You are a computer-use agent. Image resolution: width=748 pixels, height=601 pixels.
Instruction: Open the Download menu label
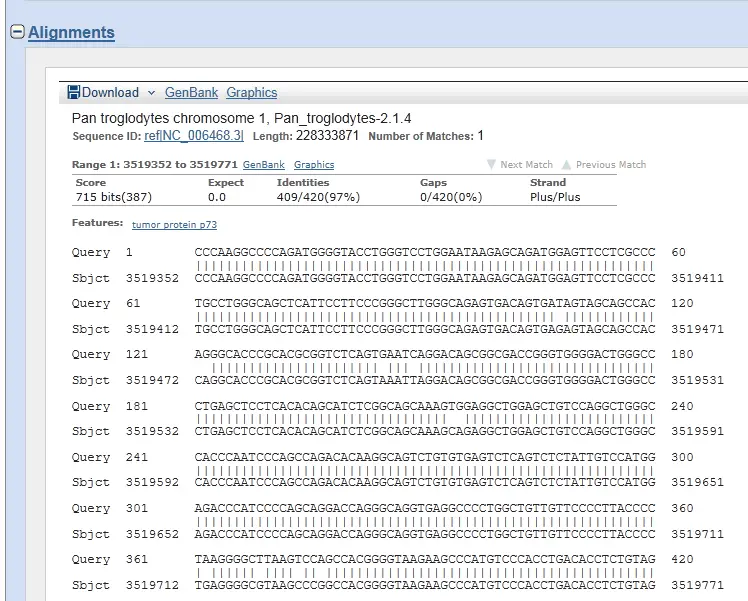pyautogui.click(x=110, y=92)
